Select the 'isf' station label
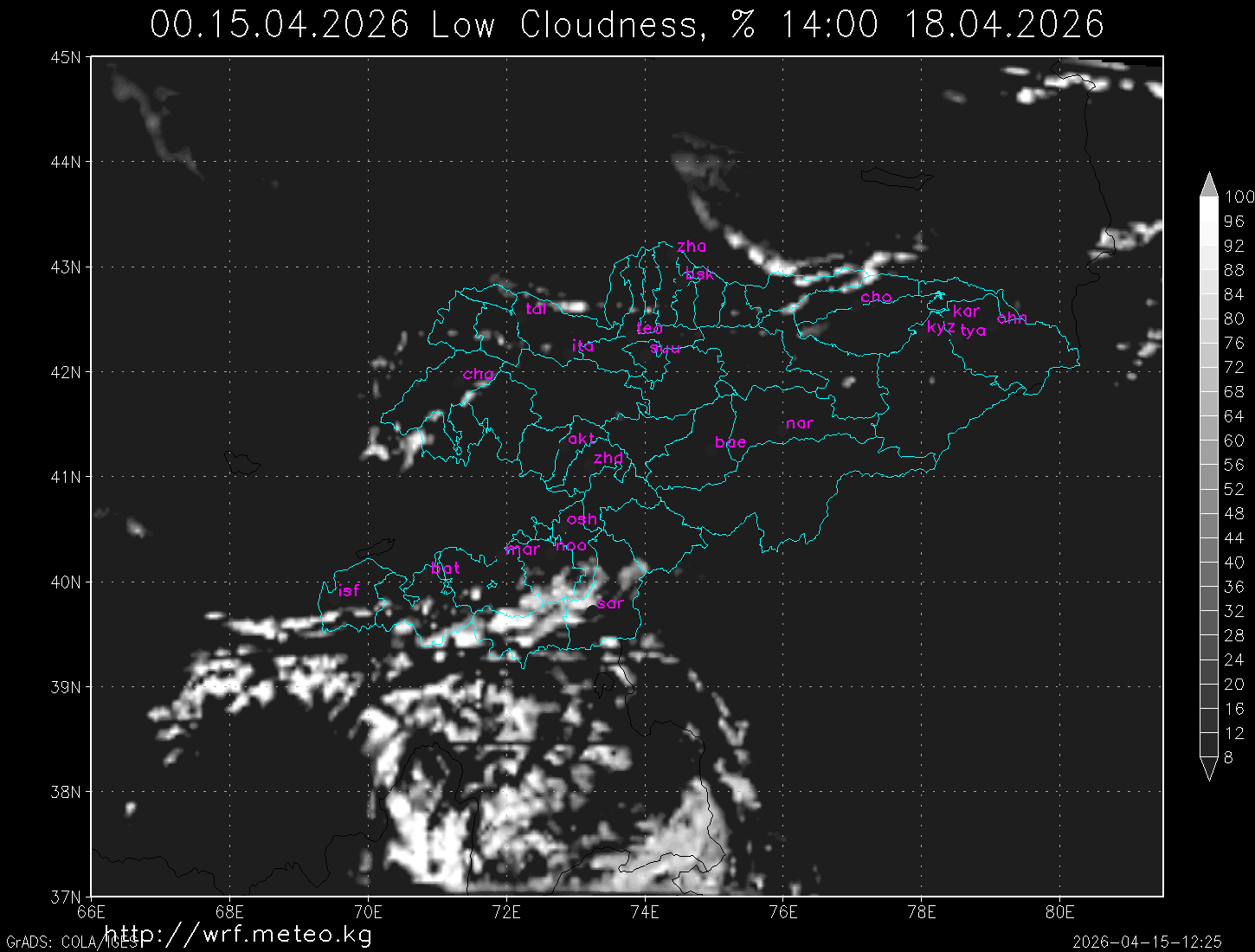Viewport: 1255px width, 952px height. point(349,591)
